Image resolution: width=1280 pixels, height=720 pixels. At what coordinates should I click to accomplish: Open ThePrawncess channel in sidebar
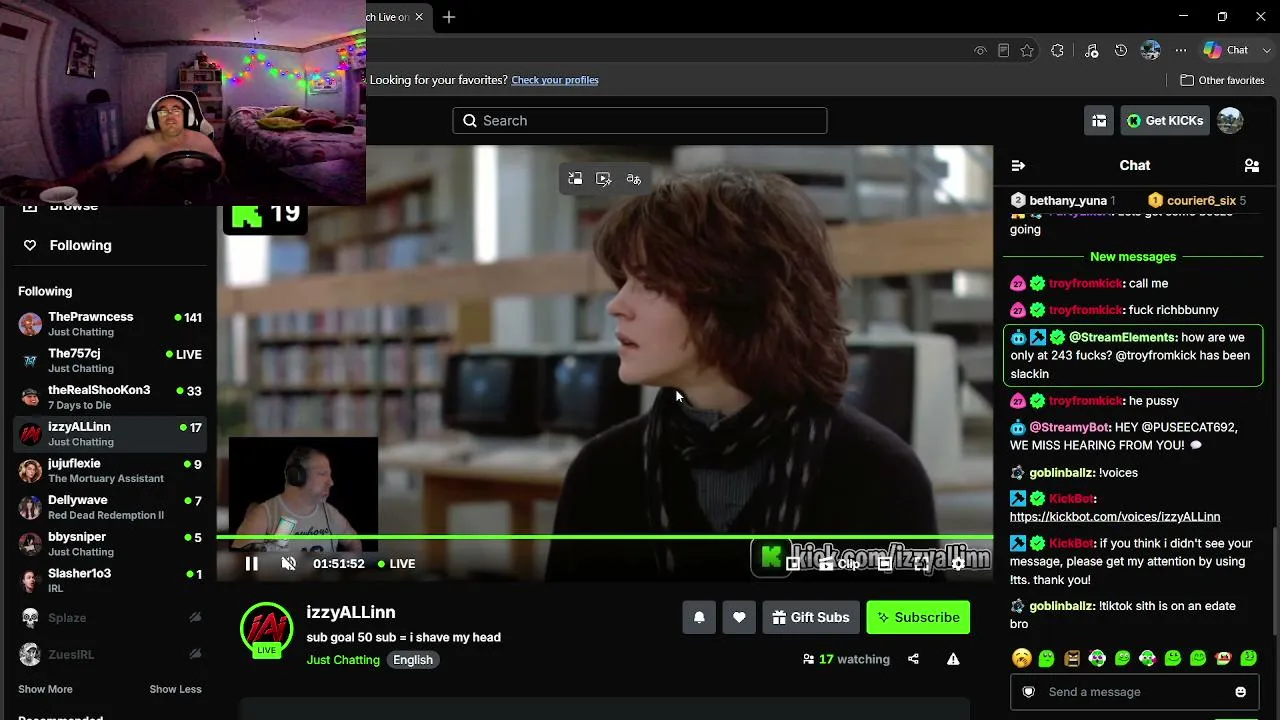110,324
